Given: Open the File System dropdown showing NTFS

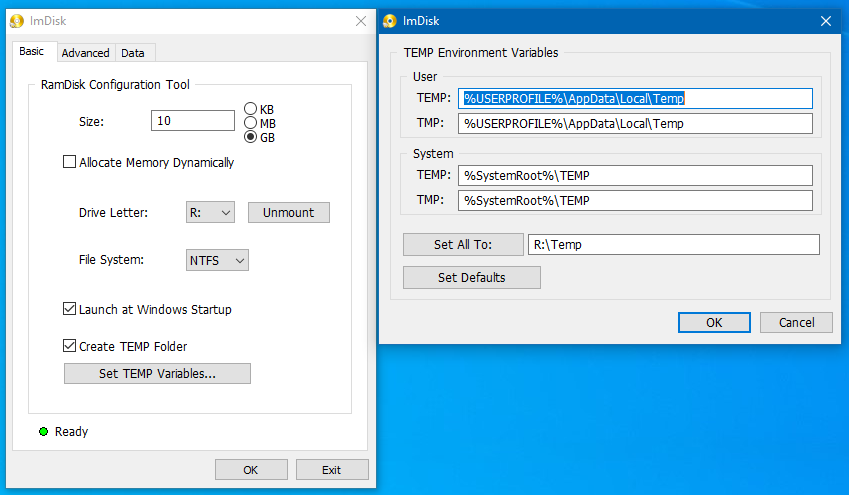Looking at the screenshot, I should pyautogui.click(x=217, y=260).
